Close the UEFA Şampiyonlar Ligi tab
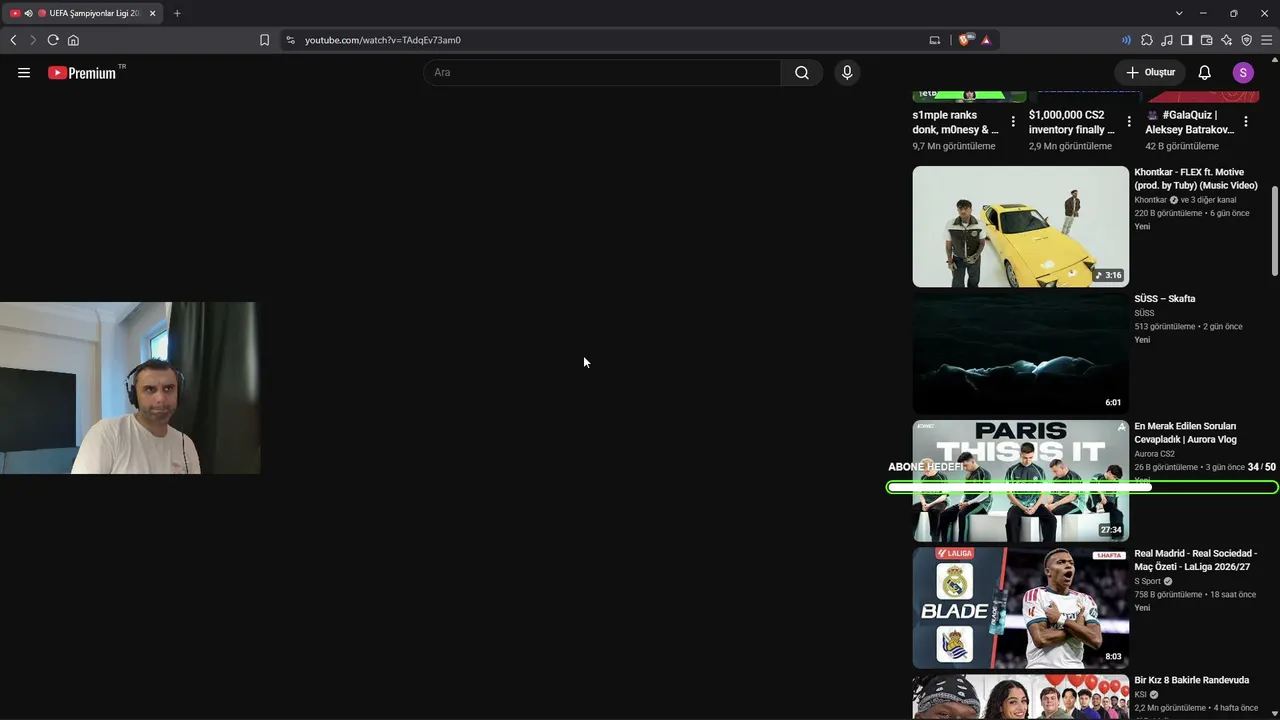 tap(152, 13)
